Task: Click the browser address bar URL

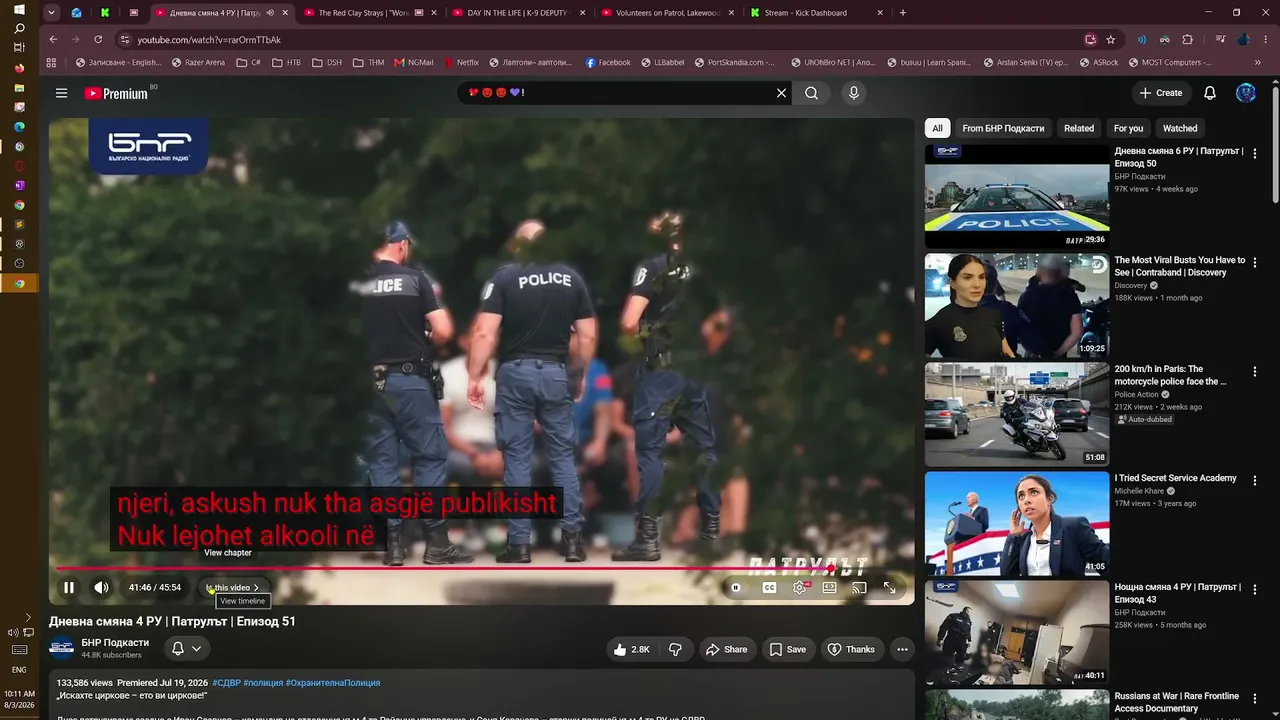Action: 209,40
